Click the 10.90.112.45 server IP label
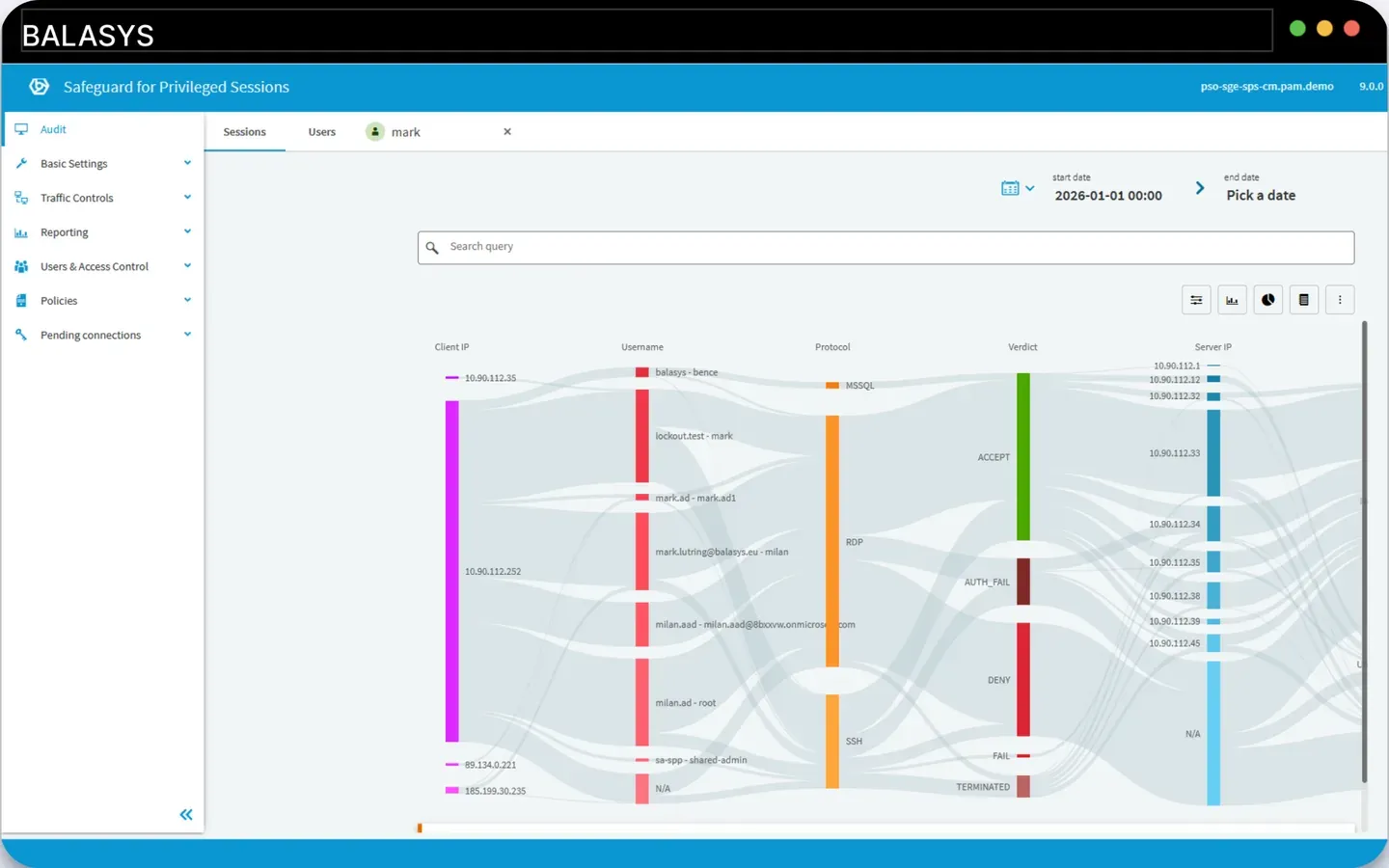Image resolution: width=1389 pixels, height=868 pixels. [x=1175, y=643]
